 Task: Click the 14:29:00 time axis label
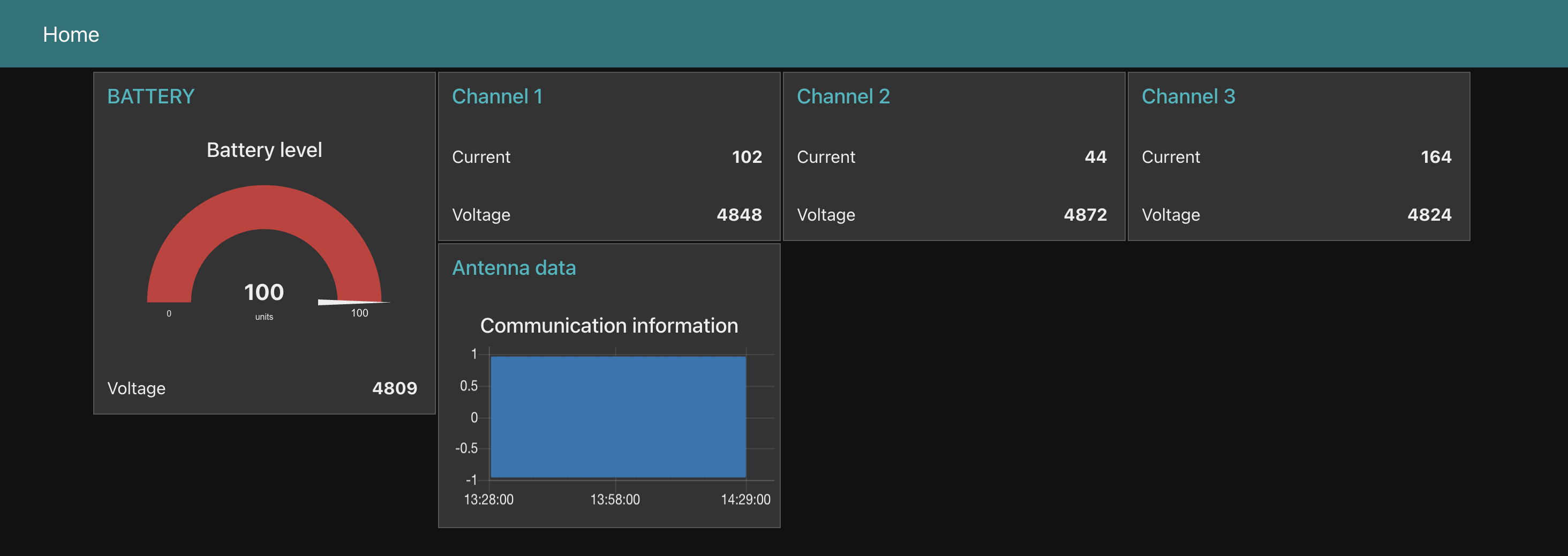(x=745, y=499)
